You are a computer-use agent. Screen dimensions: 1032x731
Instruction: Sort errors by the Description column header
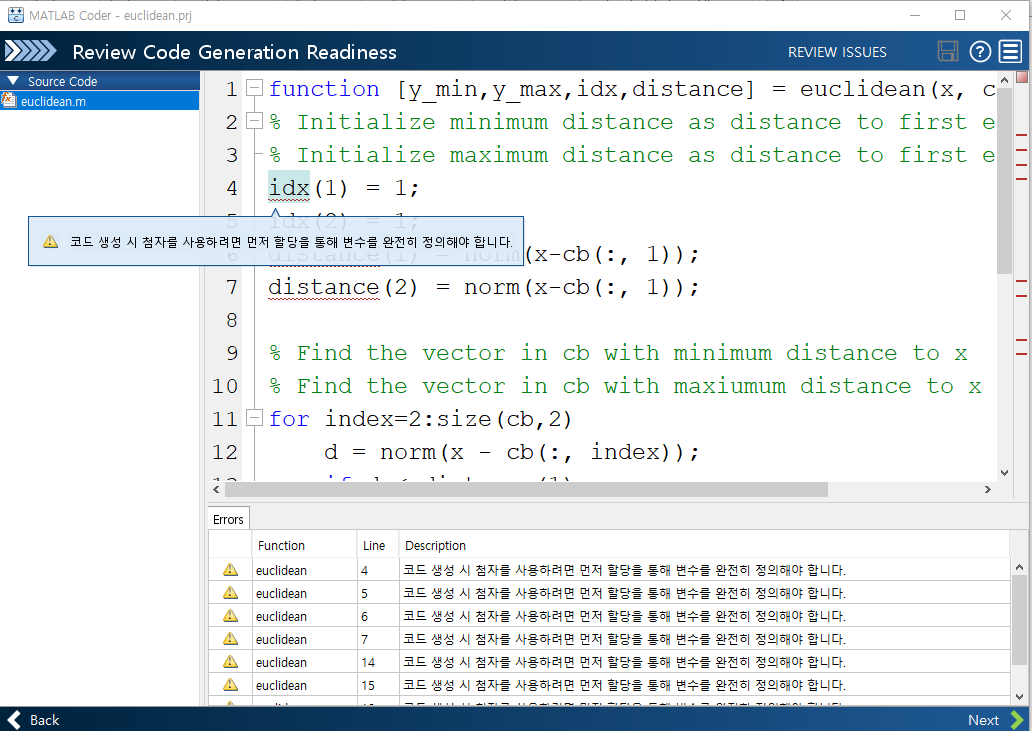click(x=704, y=545)
